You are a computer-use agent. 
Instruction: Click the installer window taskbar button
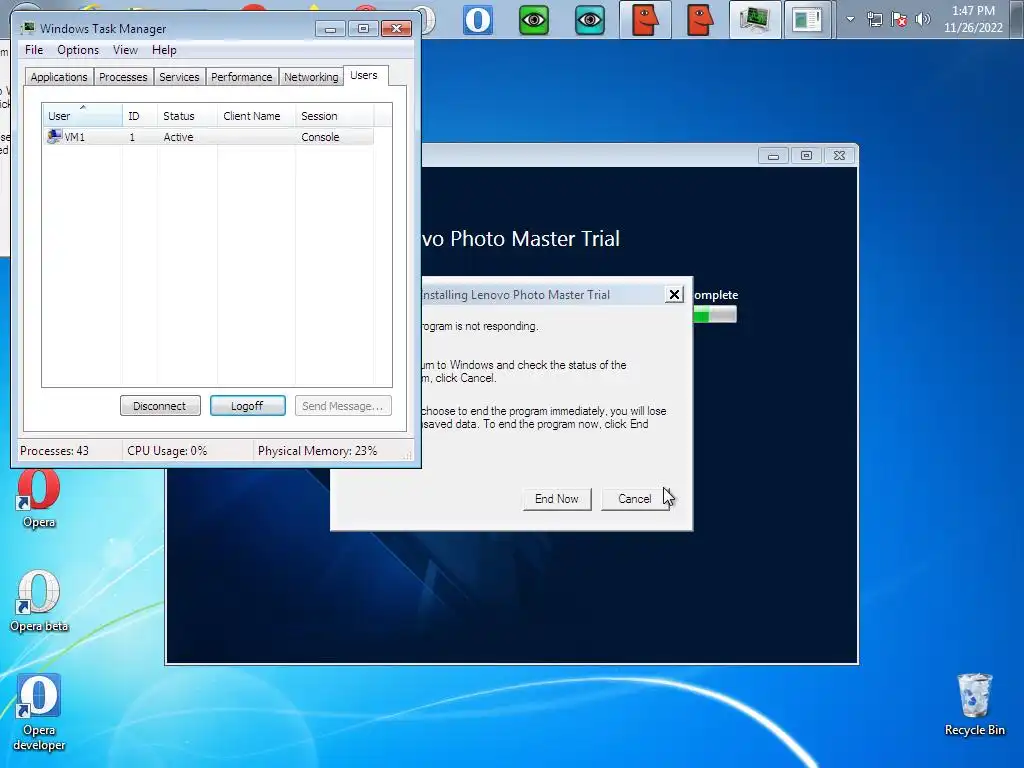808,20
